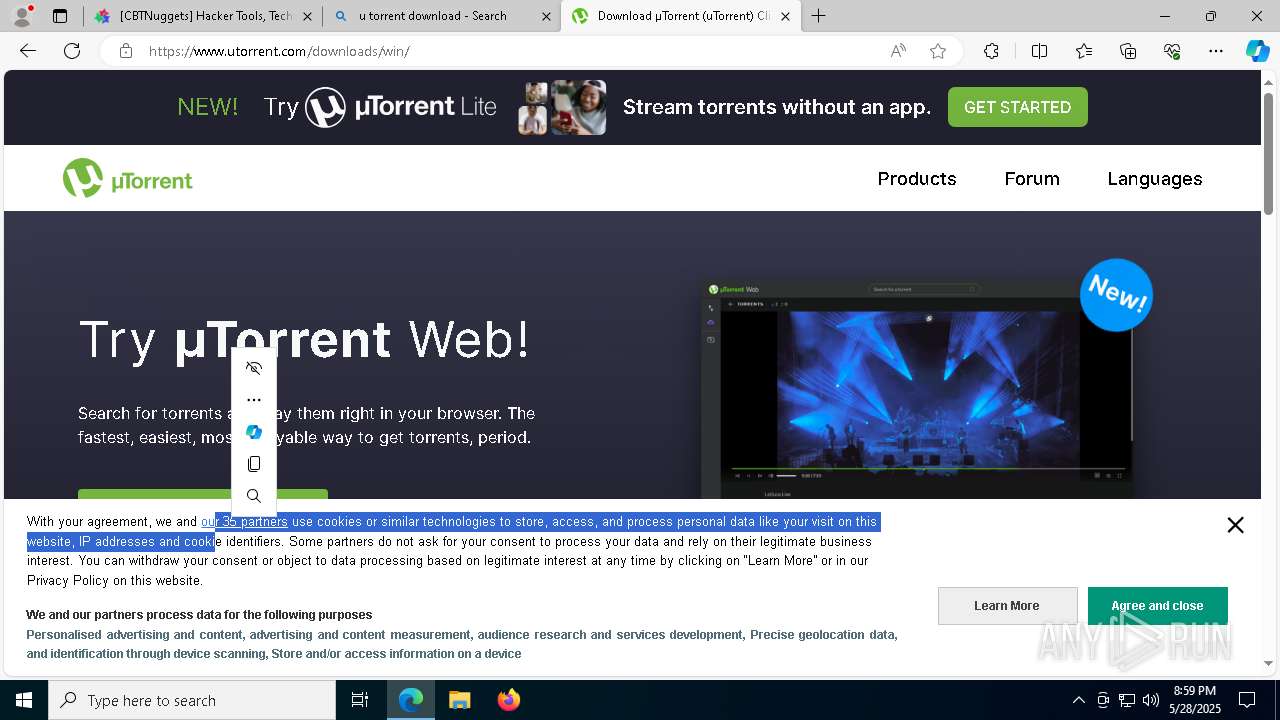
Task: Go back with the browser back arrow
Action: 28,51
